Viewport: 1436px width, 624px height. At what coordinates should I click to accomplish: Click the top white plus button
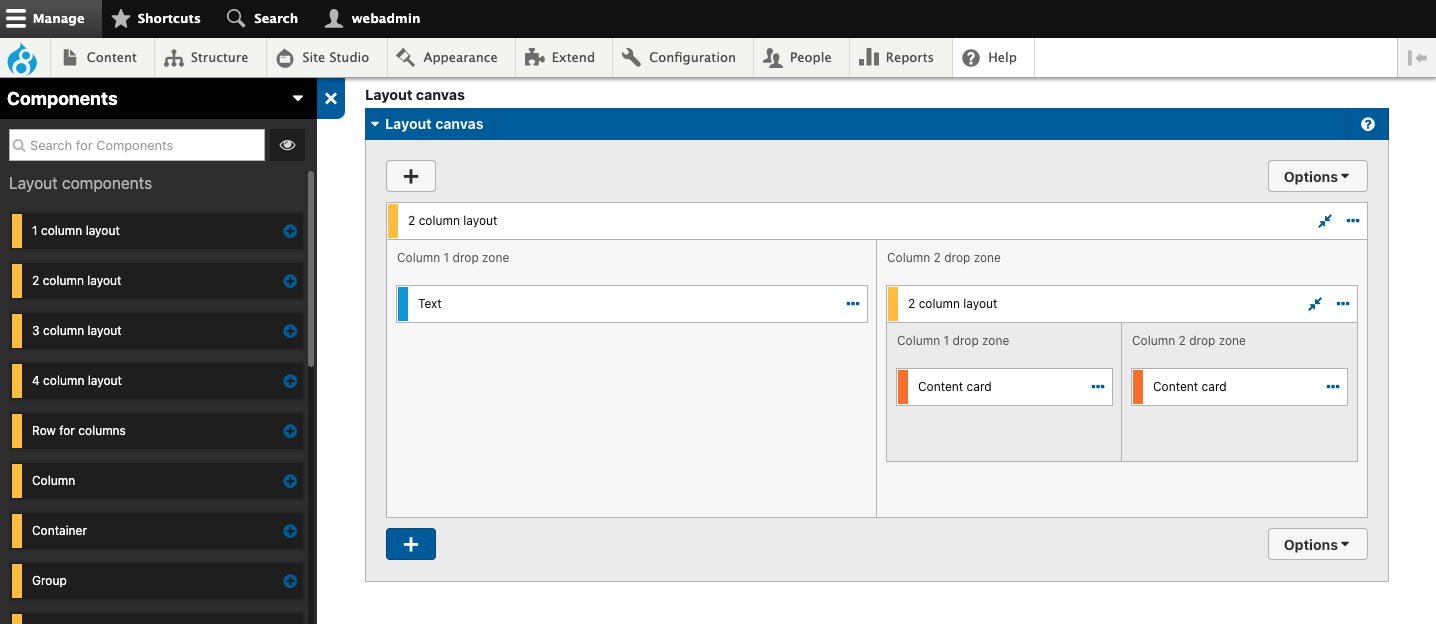click(411, 176)
